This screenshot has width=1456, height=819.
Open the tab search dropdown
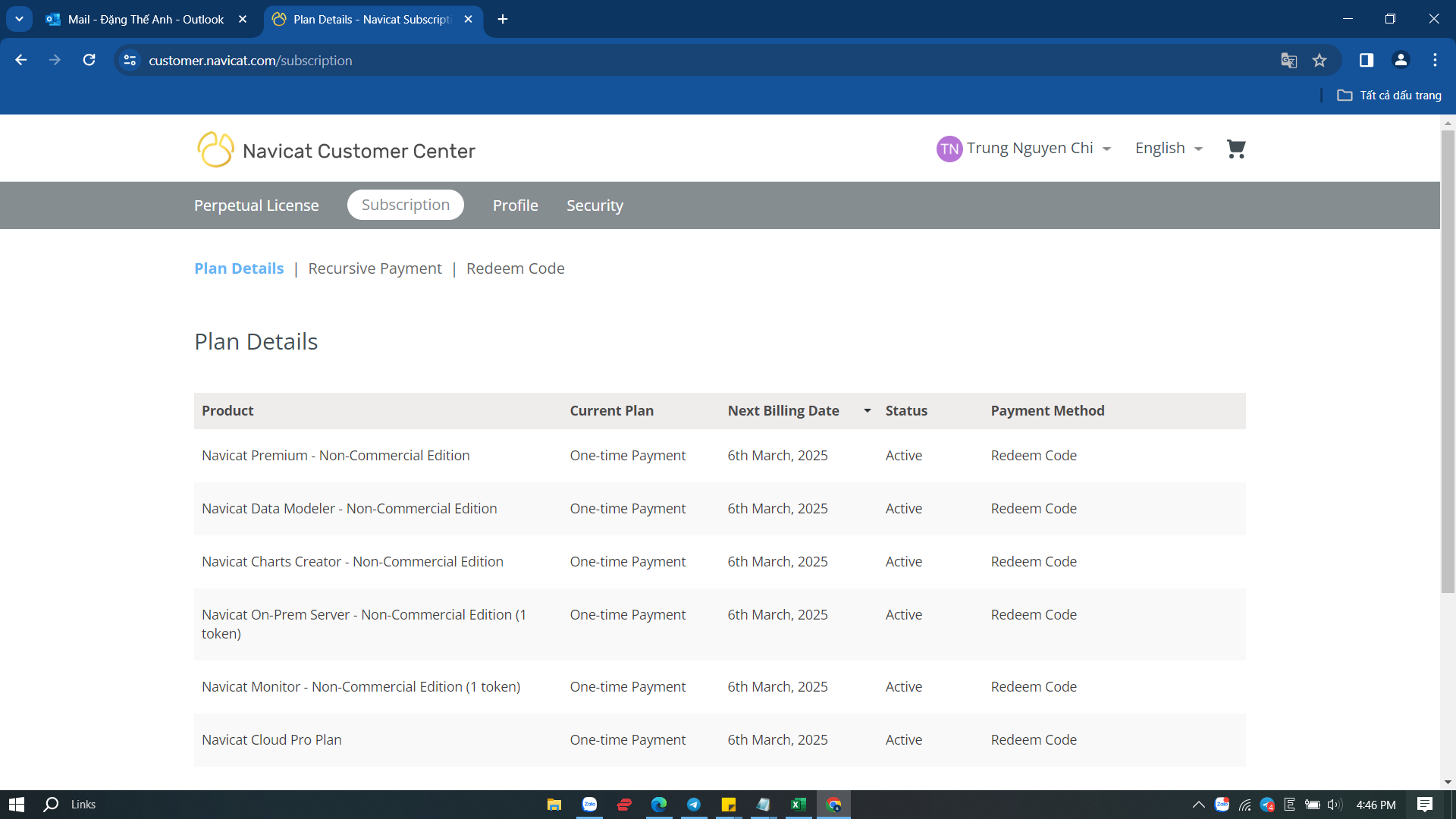19,19
